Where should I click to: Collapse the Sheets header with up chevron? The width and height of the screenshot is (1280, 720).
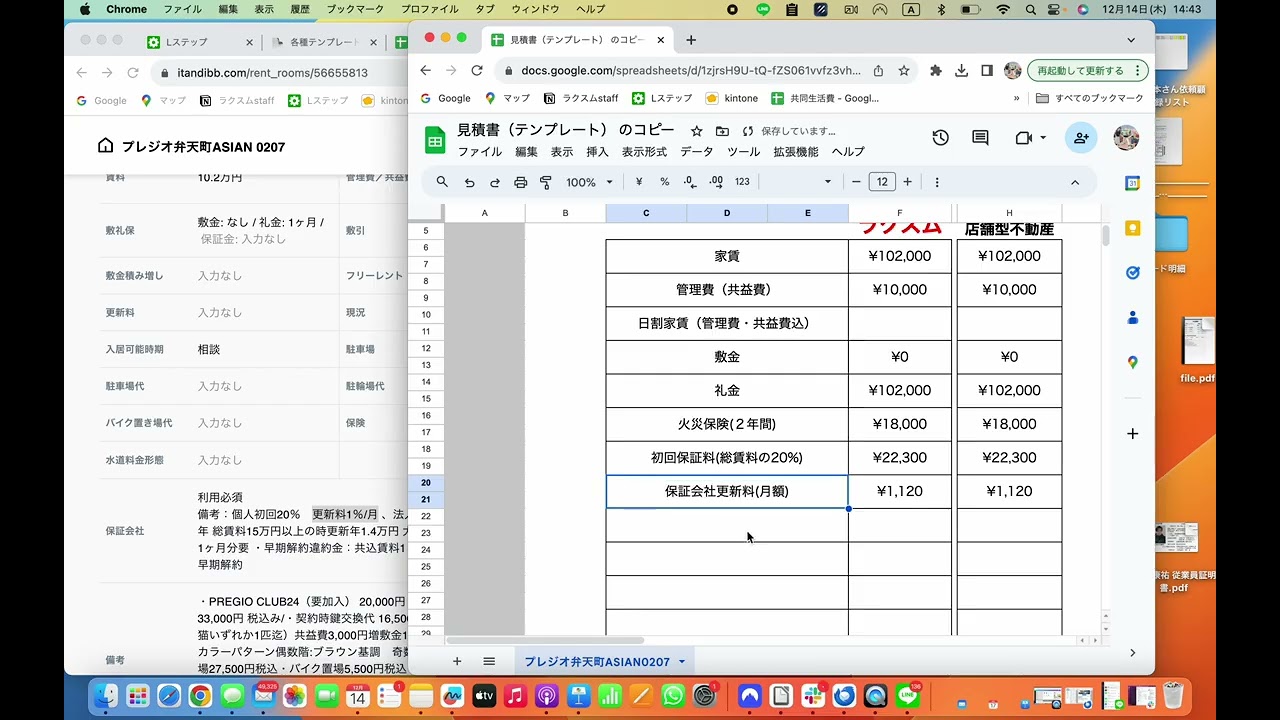click(x=1075, y=182)
